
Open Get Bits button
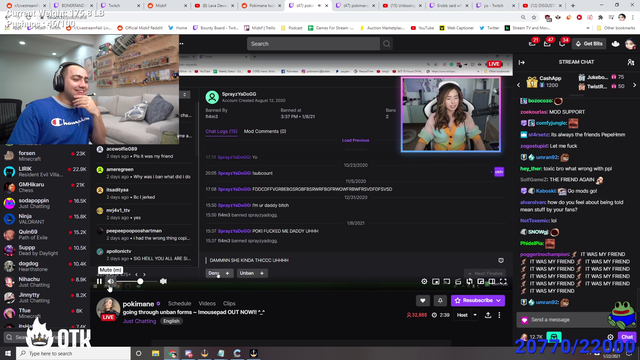pos(589,44)
